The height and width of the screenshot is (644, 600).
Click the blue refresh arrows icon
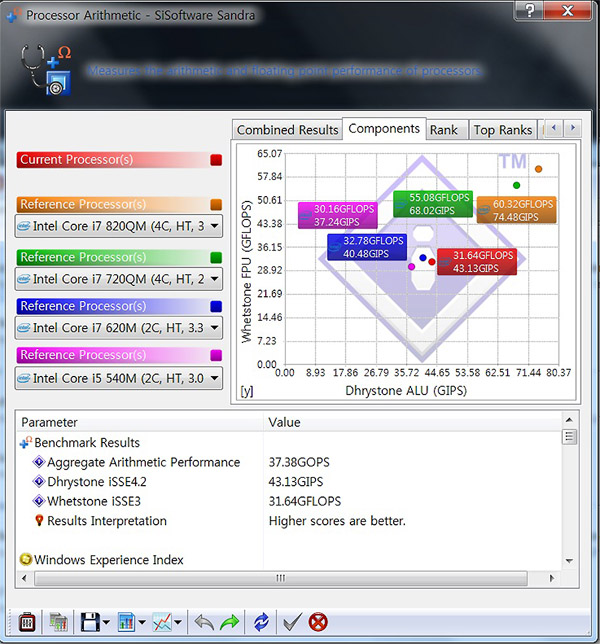pos(261,623)
